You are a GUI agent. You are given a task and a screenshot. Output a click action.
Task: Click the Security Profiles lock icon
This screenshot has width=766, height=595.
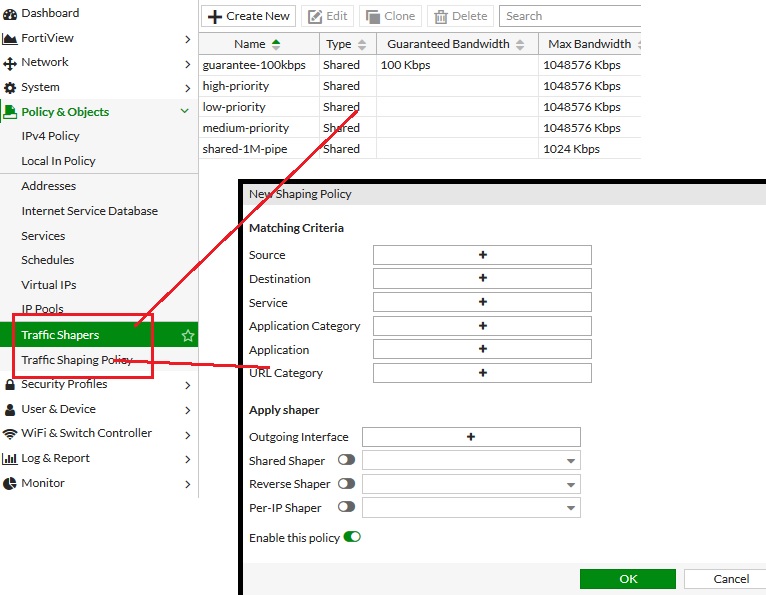pos(10,384)
